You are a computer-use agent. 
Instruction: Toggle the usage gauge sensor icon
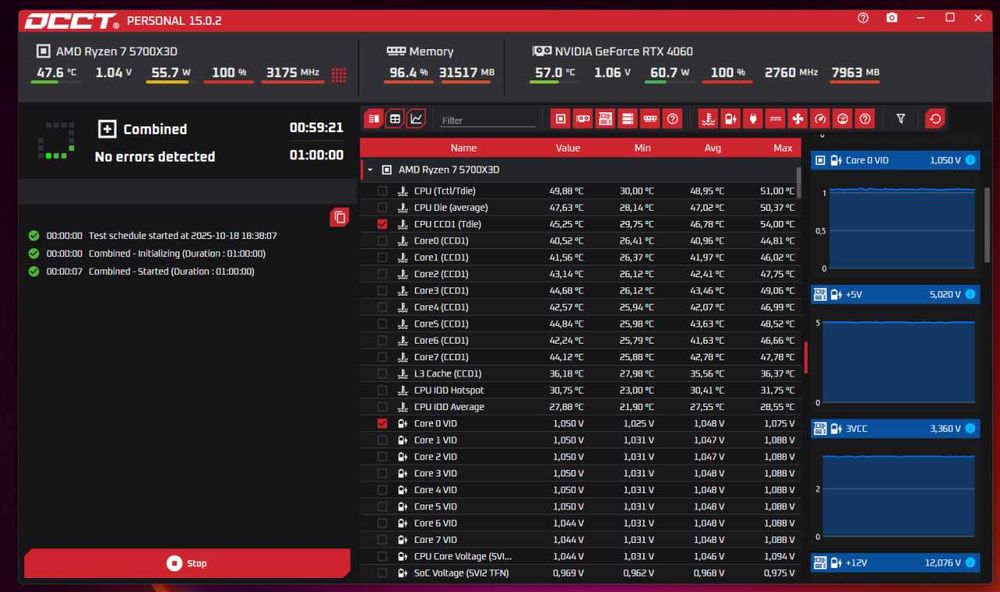click(842, 119)
